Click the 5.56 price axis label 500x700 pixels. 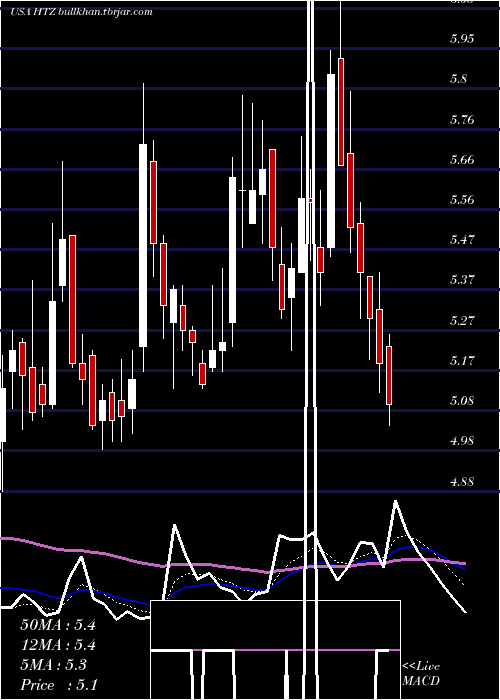462,200
